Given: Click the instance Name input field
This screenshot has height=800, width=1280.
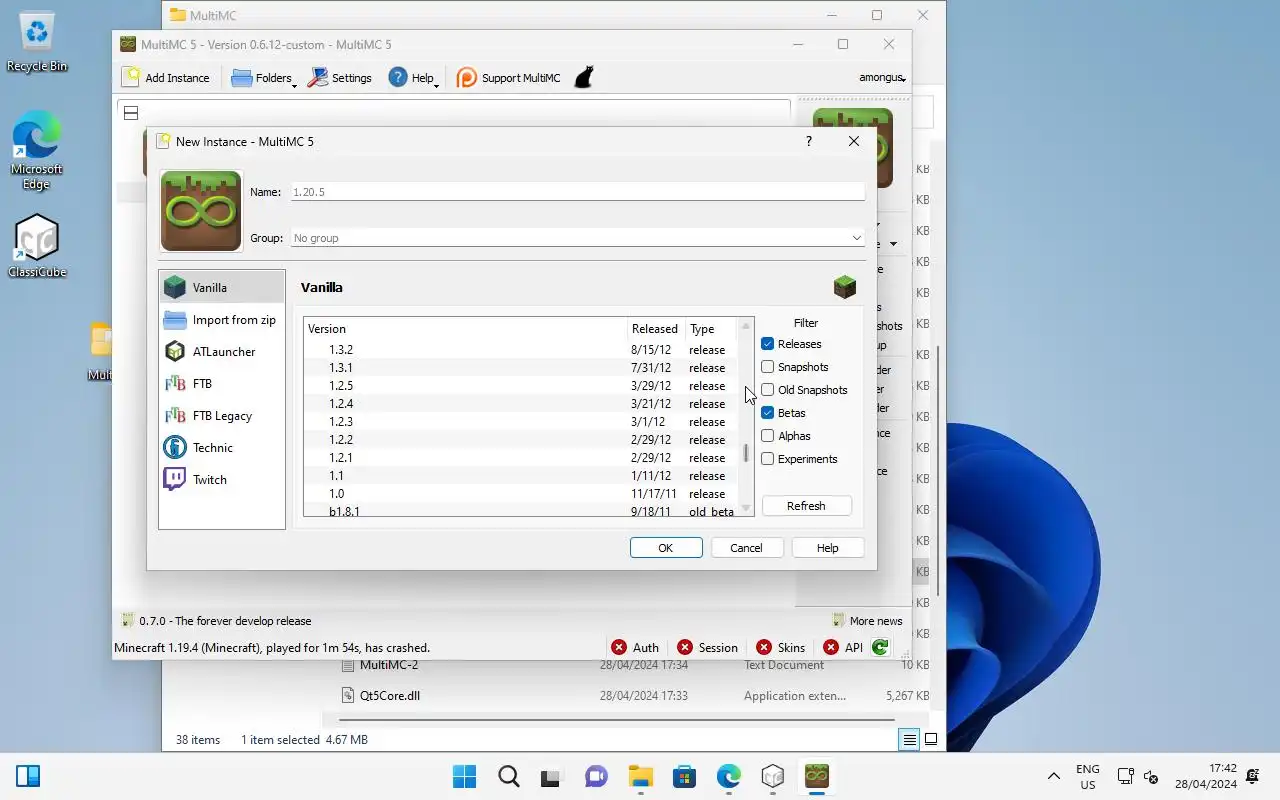Looking at the screenshot, I should click(x=578, y=191).
